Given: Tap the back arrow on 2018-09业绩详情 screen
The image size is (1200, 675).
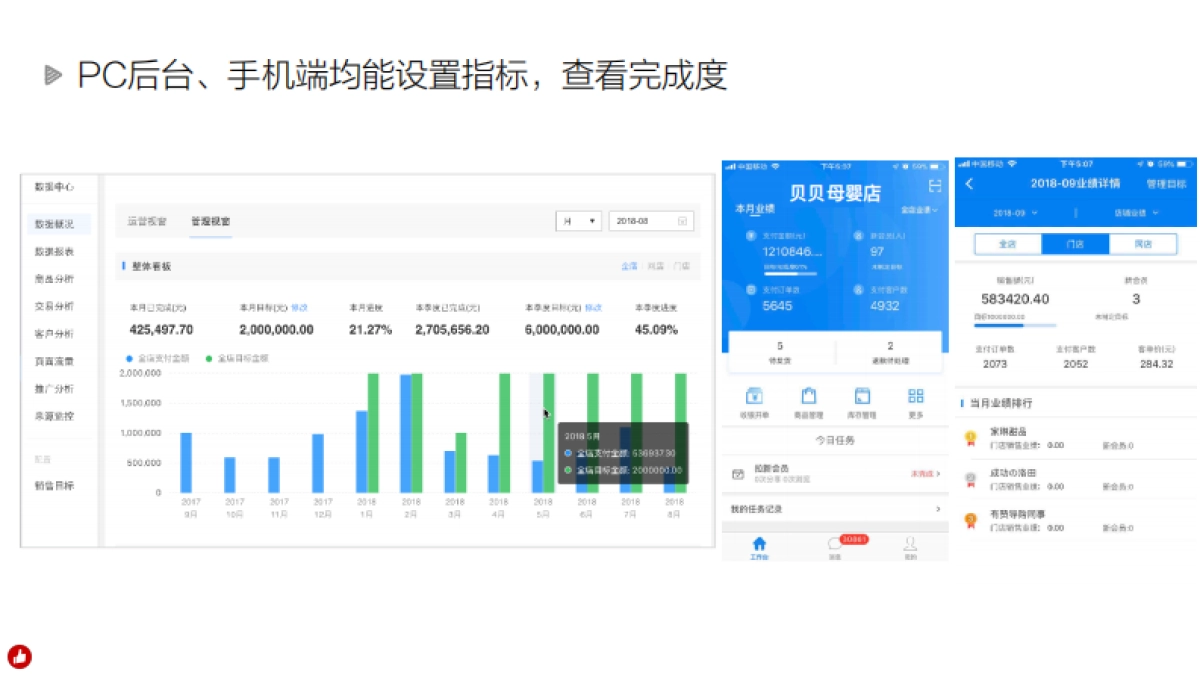Looking at the screenshot, I should click(971, 183).
